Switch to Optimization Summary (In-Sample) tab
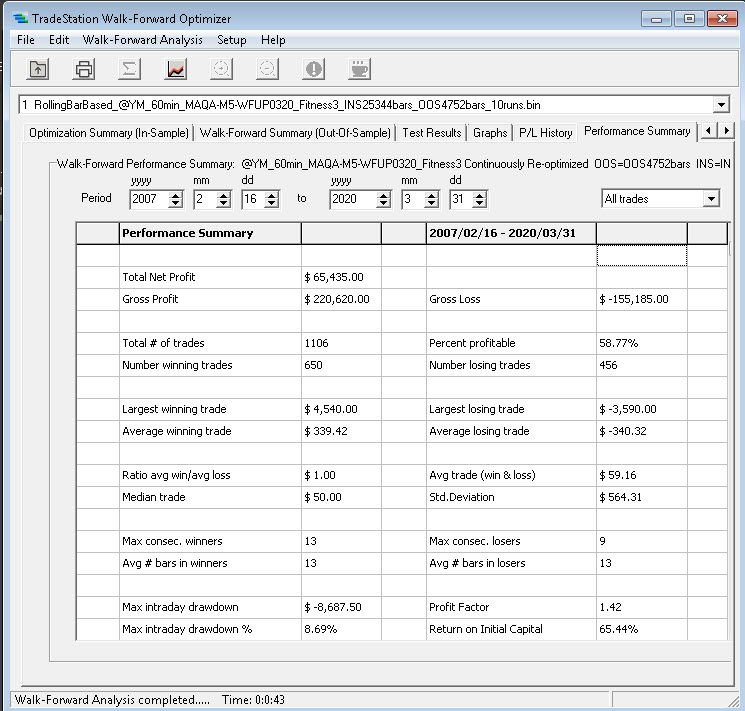This screenshot has height=711, width=745. [x=109, y=133]
